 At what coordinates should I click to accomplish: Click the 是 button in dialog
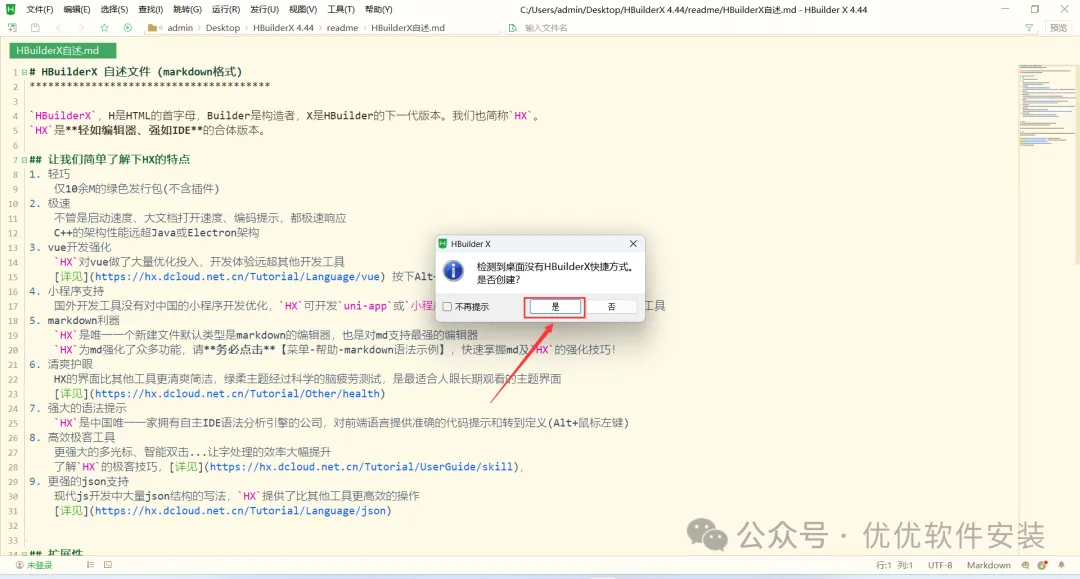pos(555,307)
